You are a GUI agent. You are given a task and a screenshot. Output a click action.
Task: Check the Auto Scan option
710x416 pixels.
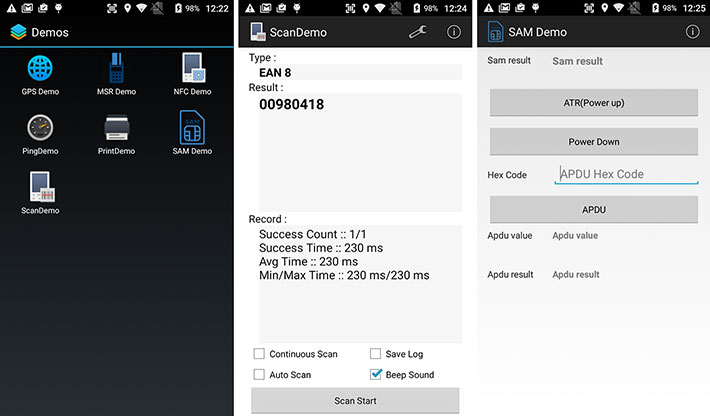pyautogui.click(x=260, y=375)
